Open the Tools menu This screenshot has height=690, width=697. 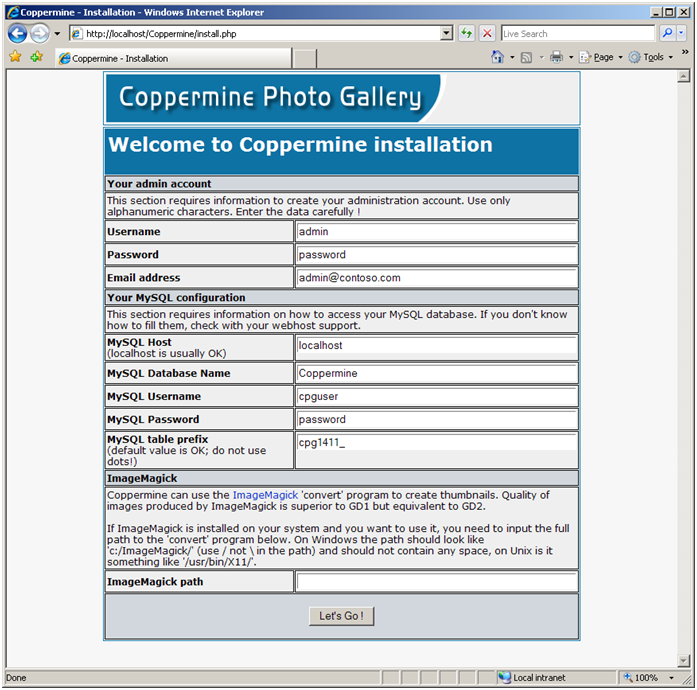click(x=651, y=57)
